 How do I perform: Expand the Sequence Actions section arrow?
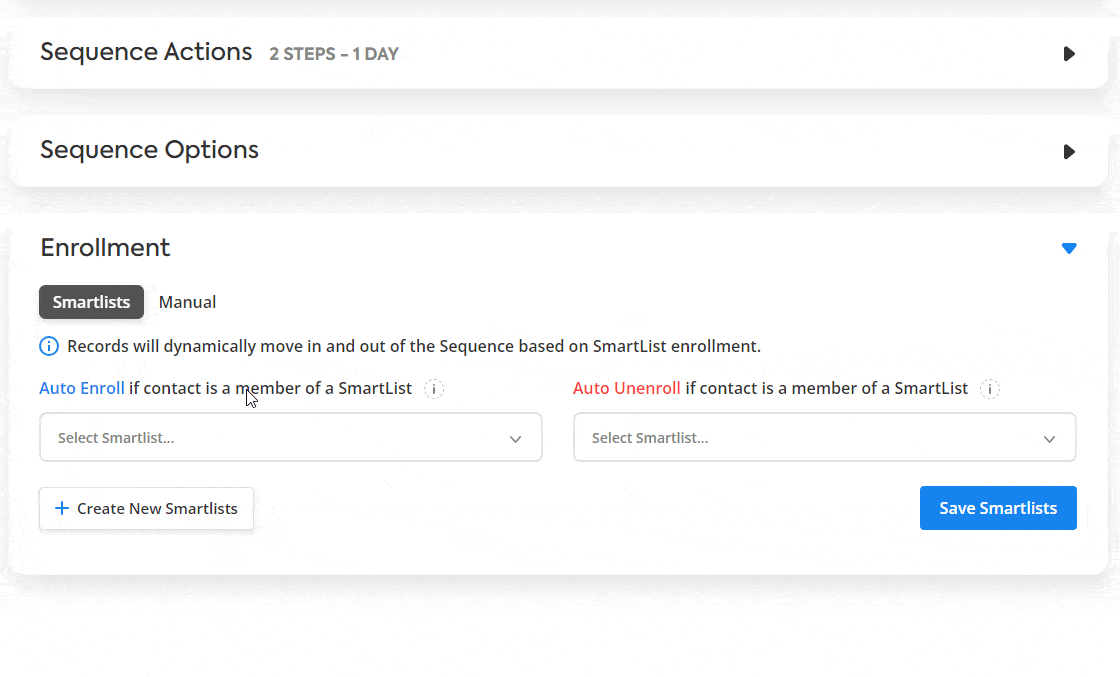click(x=1069, y=54)
